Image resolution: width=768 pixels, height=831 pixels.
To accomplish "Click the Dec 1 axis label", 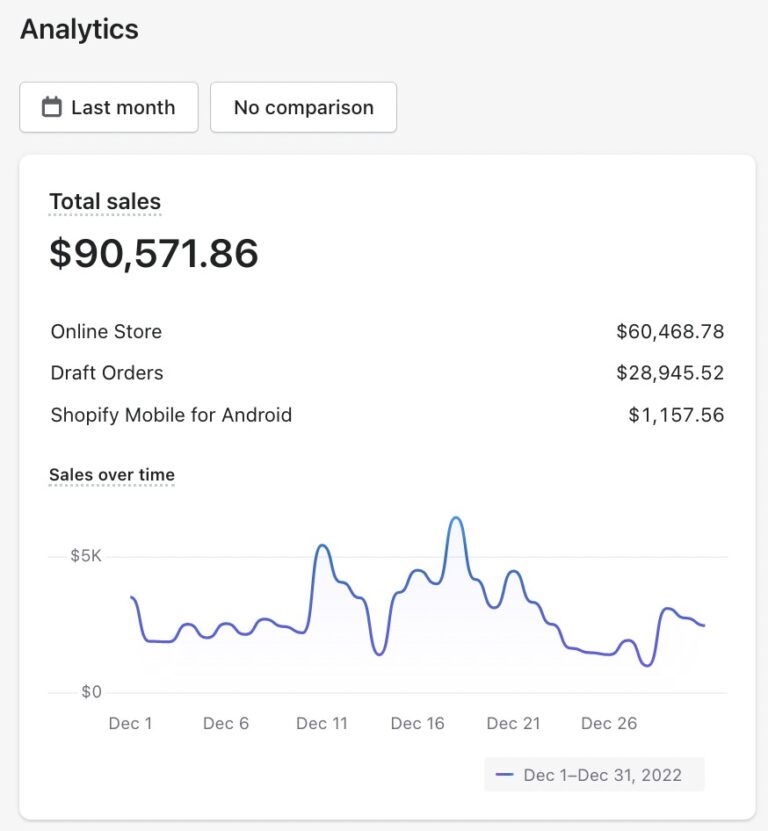I will (x=130, y=723).
